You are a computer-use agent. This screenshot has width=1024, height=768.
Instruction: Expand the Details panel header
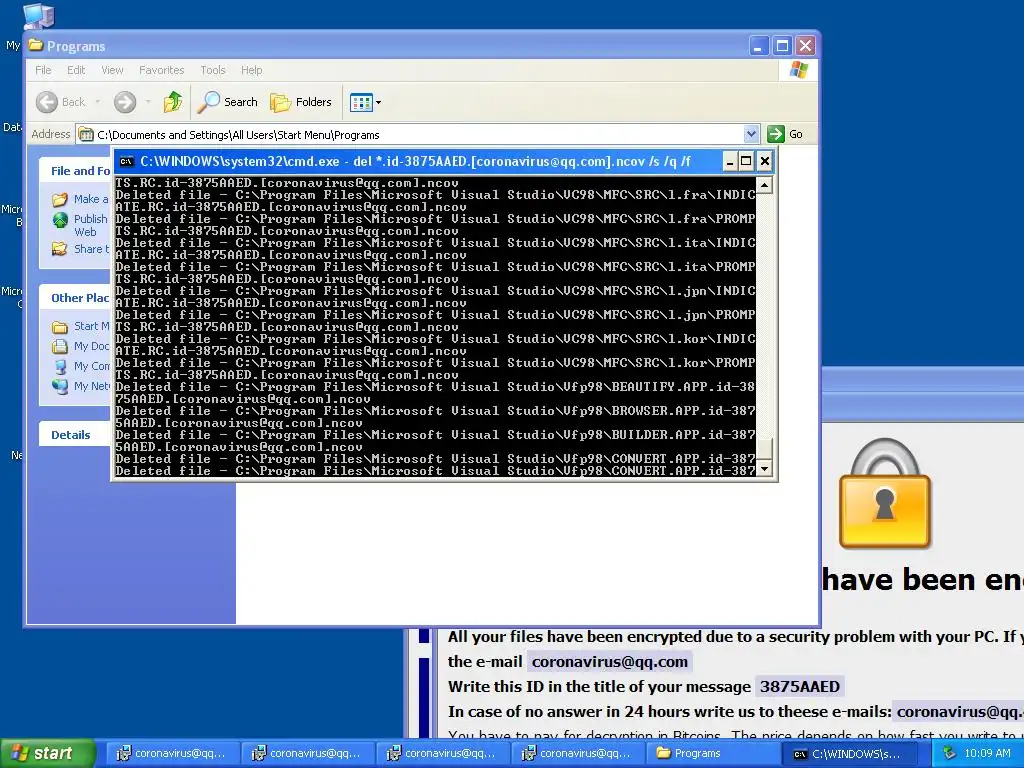pyautogui.click(x=74, y=435)
